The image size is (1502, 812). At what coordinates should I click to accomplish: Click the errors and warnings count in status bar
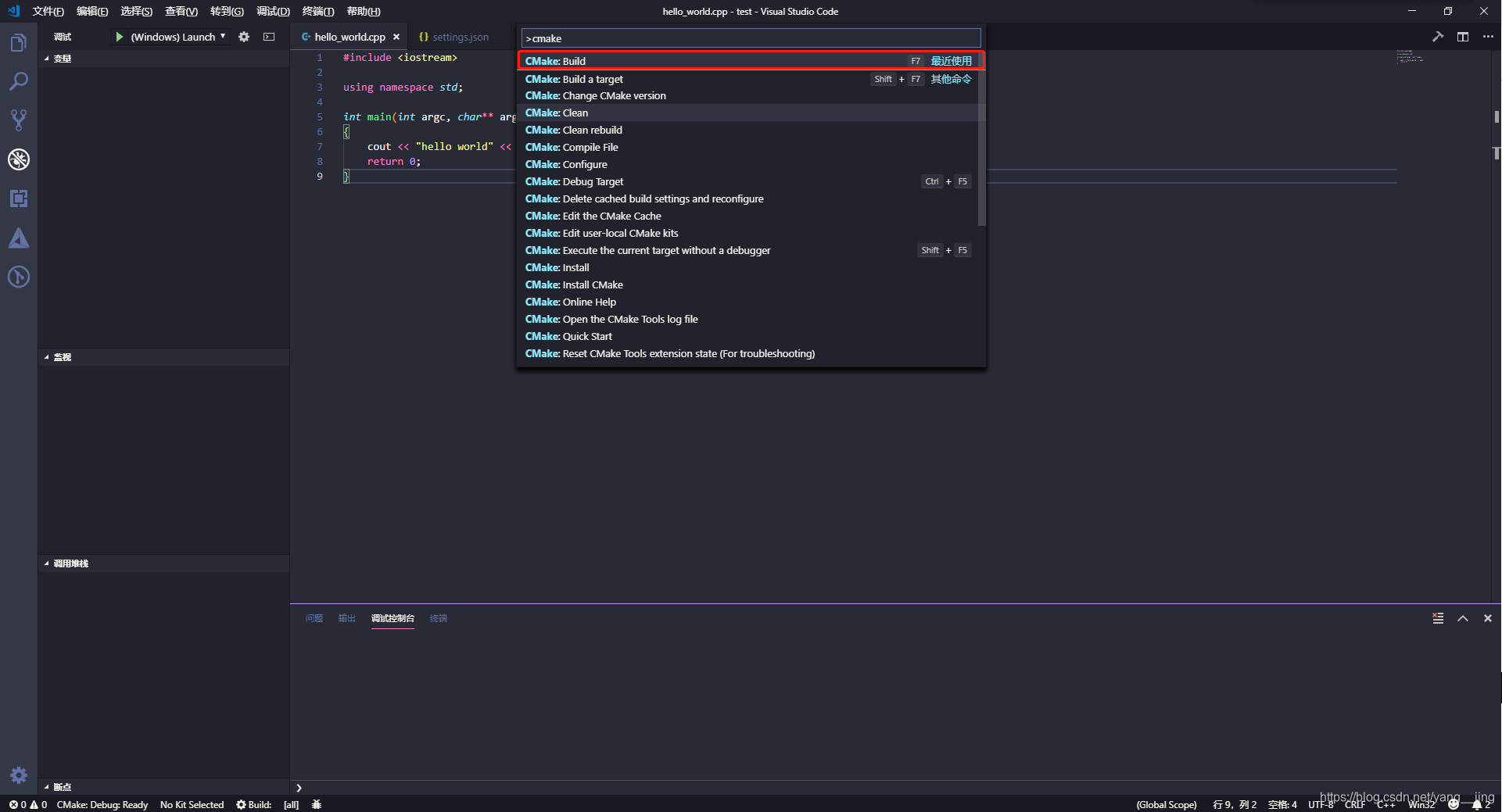28,804
